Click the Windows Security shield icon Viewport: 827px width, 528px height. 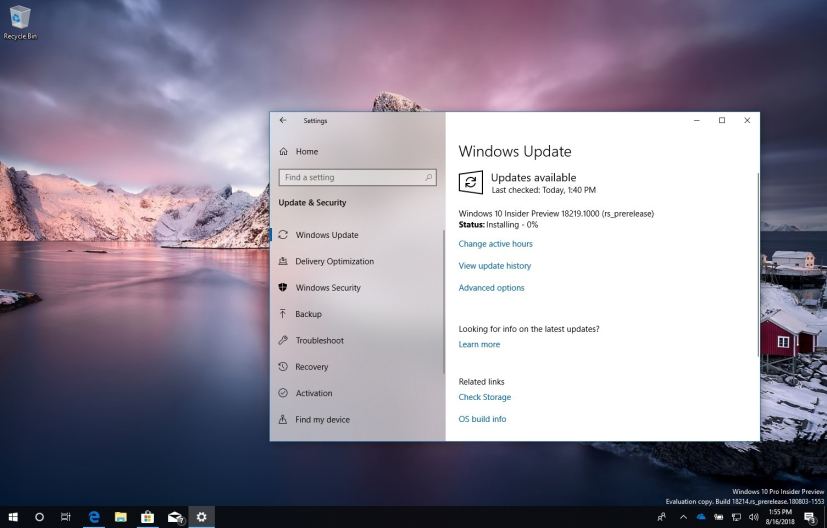pyautogui.click(x=283, y=287)
